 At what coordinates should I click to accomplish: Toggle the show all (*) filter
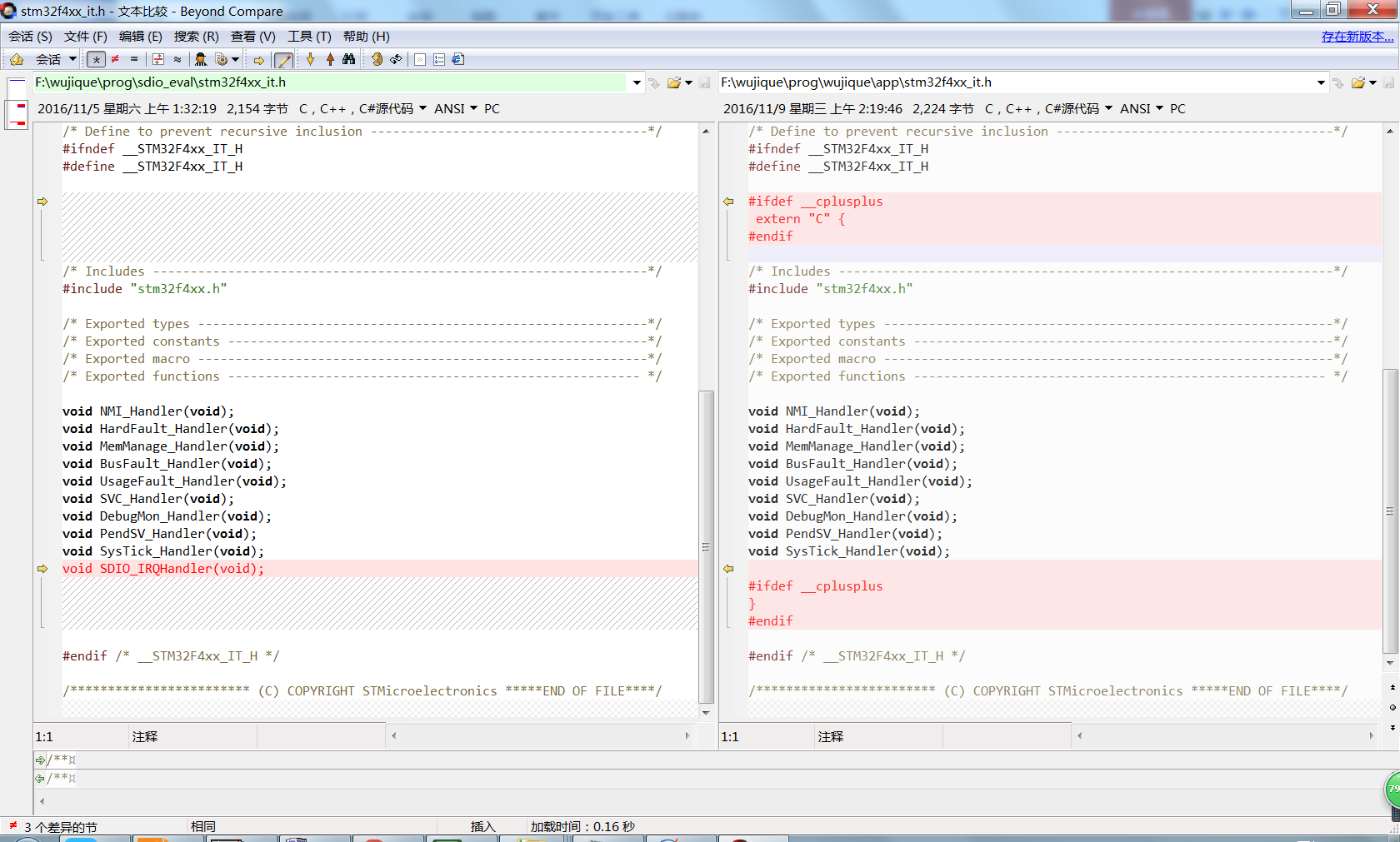pyautogui.click(x=96, y=59)
